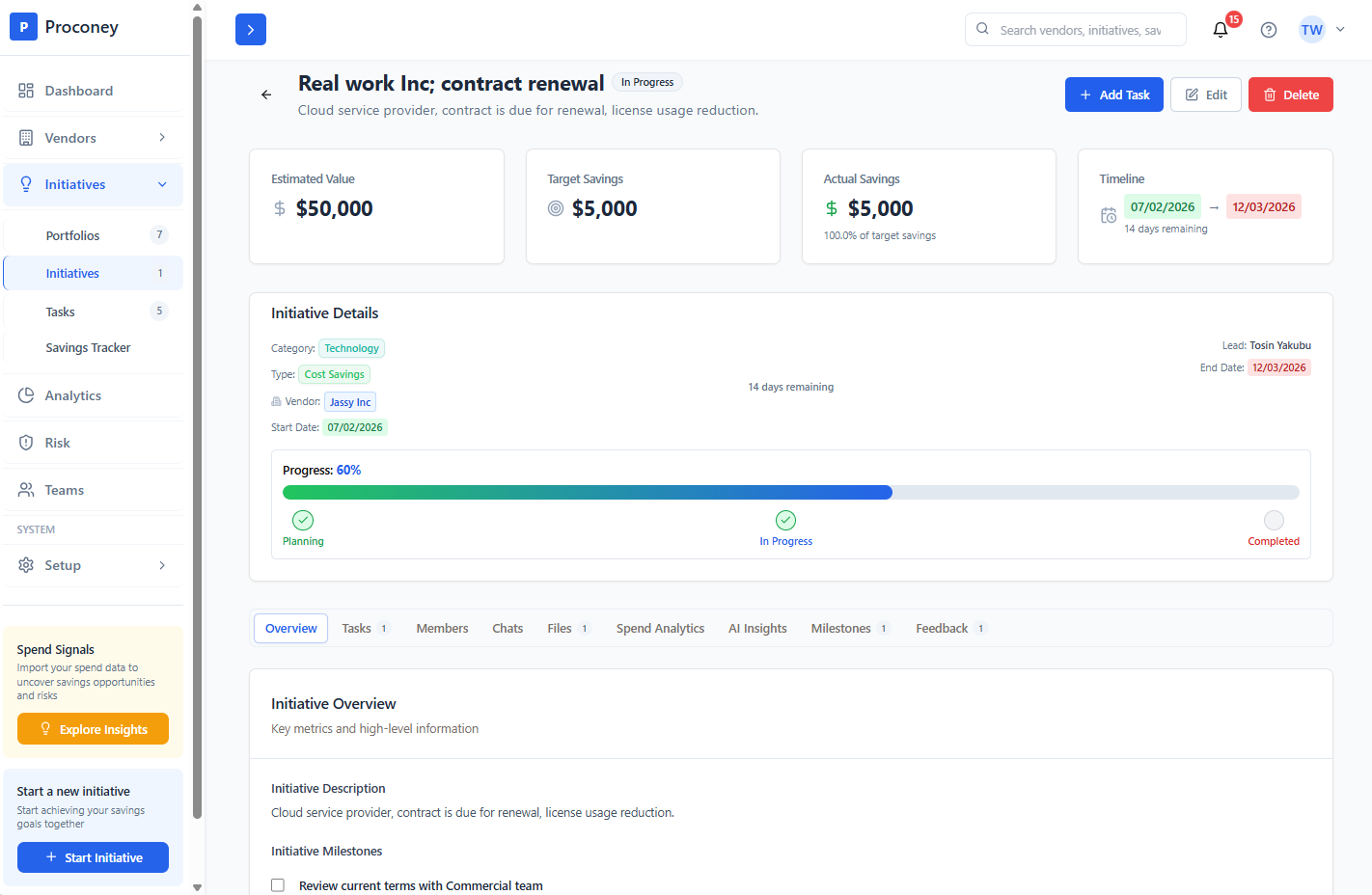Click the timeline calendar icon
1372x895 pixels.
pyautogui.click(x=1109, y=215)
